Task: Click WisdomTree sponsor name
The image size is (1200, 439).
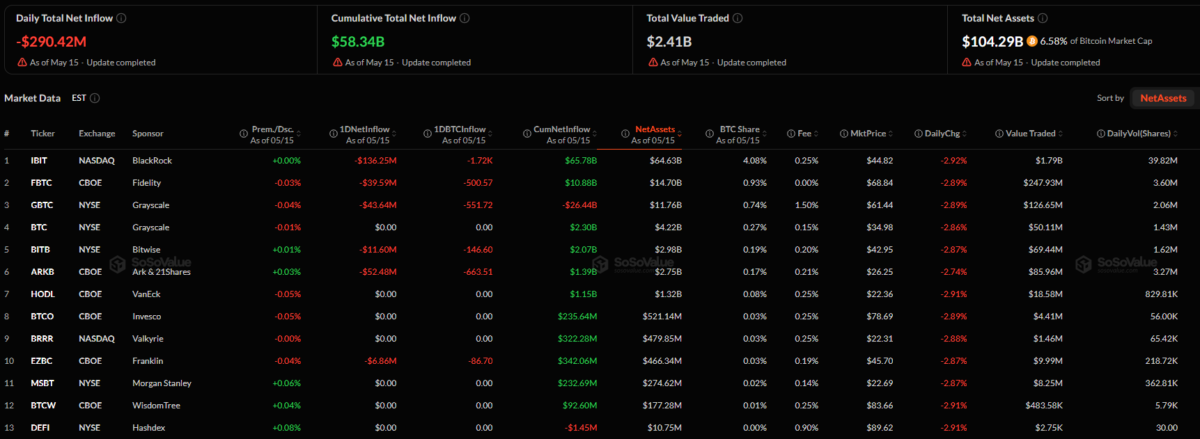Action: [x=154, y=404]
